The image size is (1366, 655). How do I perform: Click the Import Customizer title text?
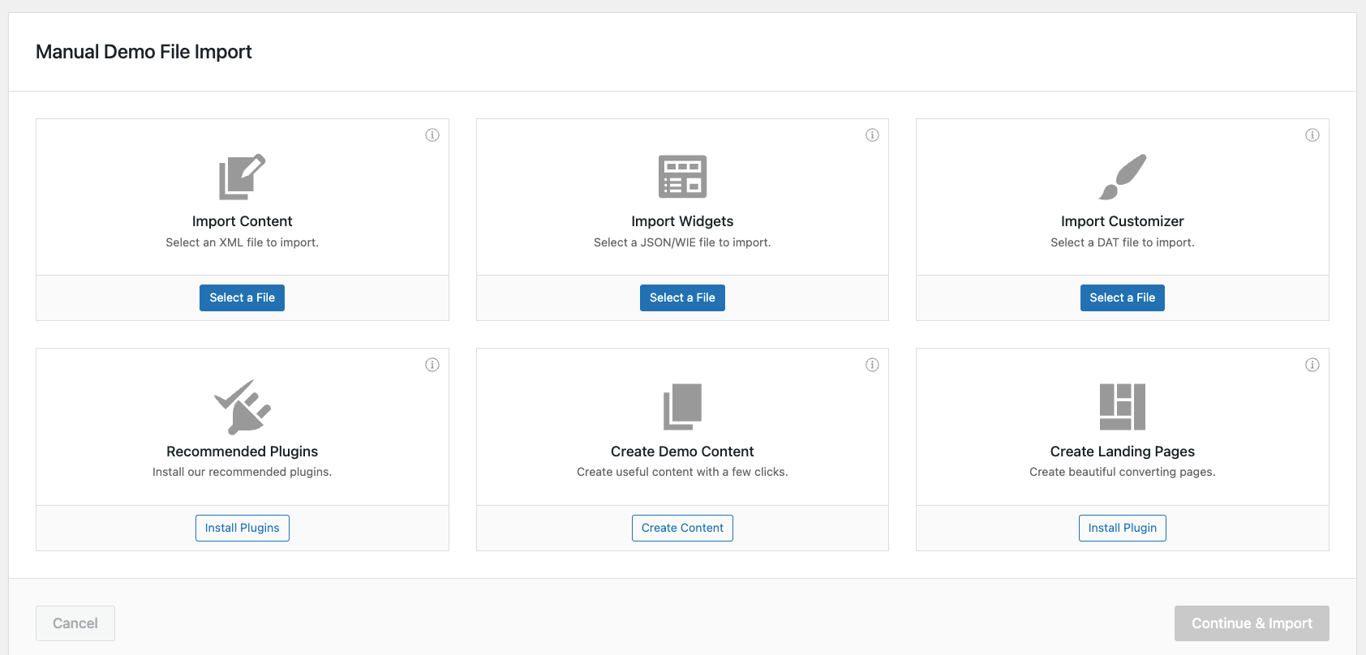[1122, 221]
